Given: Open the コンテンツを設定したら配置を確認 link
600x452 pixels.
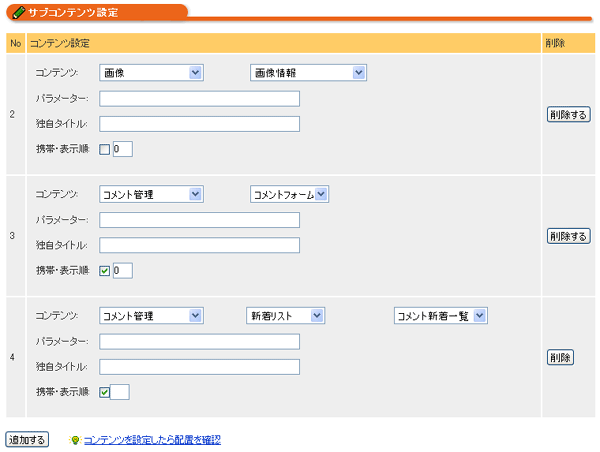Looking at the screenshot, I should tap(152, 440).
